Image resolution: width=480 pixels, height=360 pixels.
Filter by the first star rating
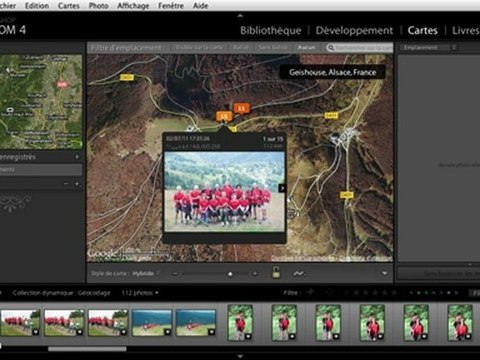[356, 293]
